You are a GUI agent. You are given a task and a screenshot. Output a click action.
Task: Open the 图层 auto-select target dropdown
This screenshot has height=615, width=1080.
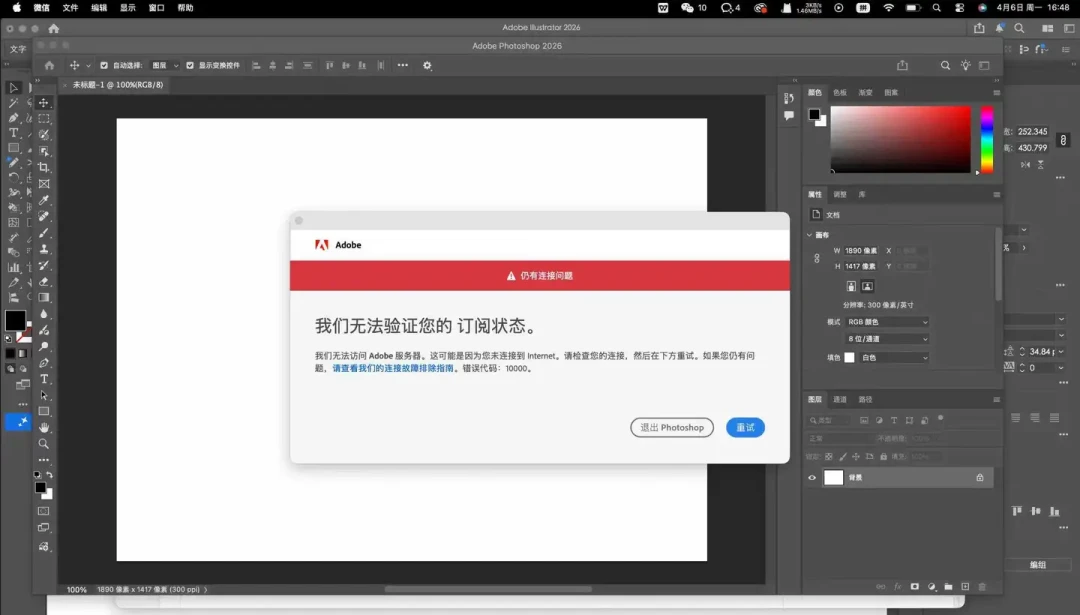[x=165, y=65]
